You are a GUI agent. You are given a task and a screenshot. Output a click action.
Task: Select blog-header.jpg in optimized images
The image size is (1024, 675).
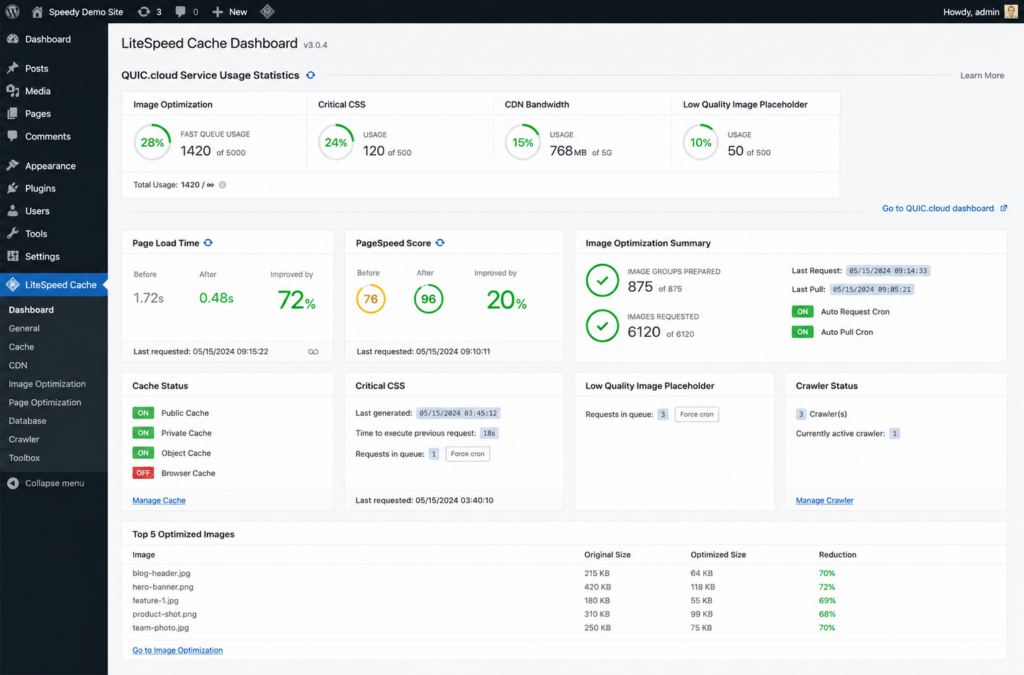pos(161,573)
